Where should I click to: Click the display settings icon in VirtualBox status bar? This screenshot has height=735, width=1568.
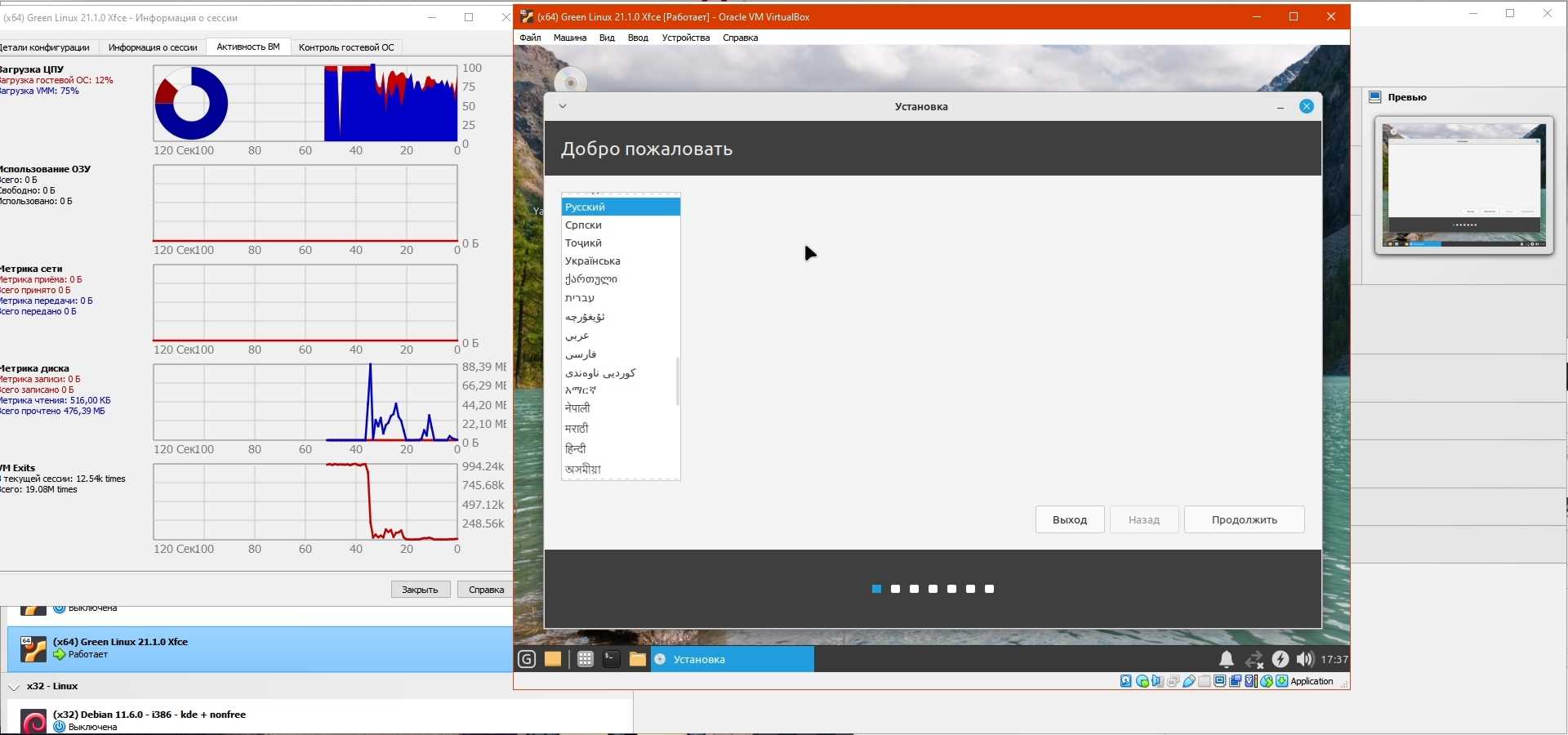[1220, 681]
